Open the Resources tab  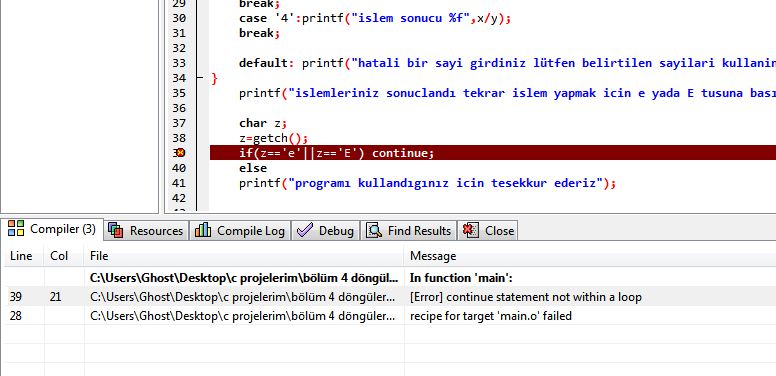tap(146, 231)
